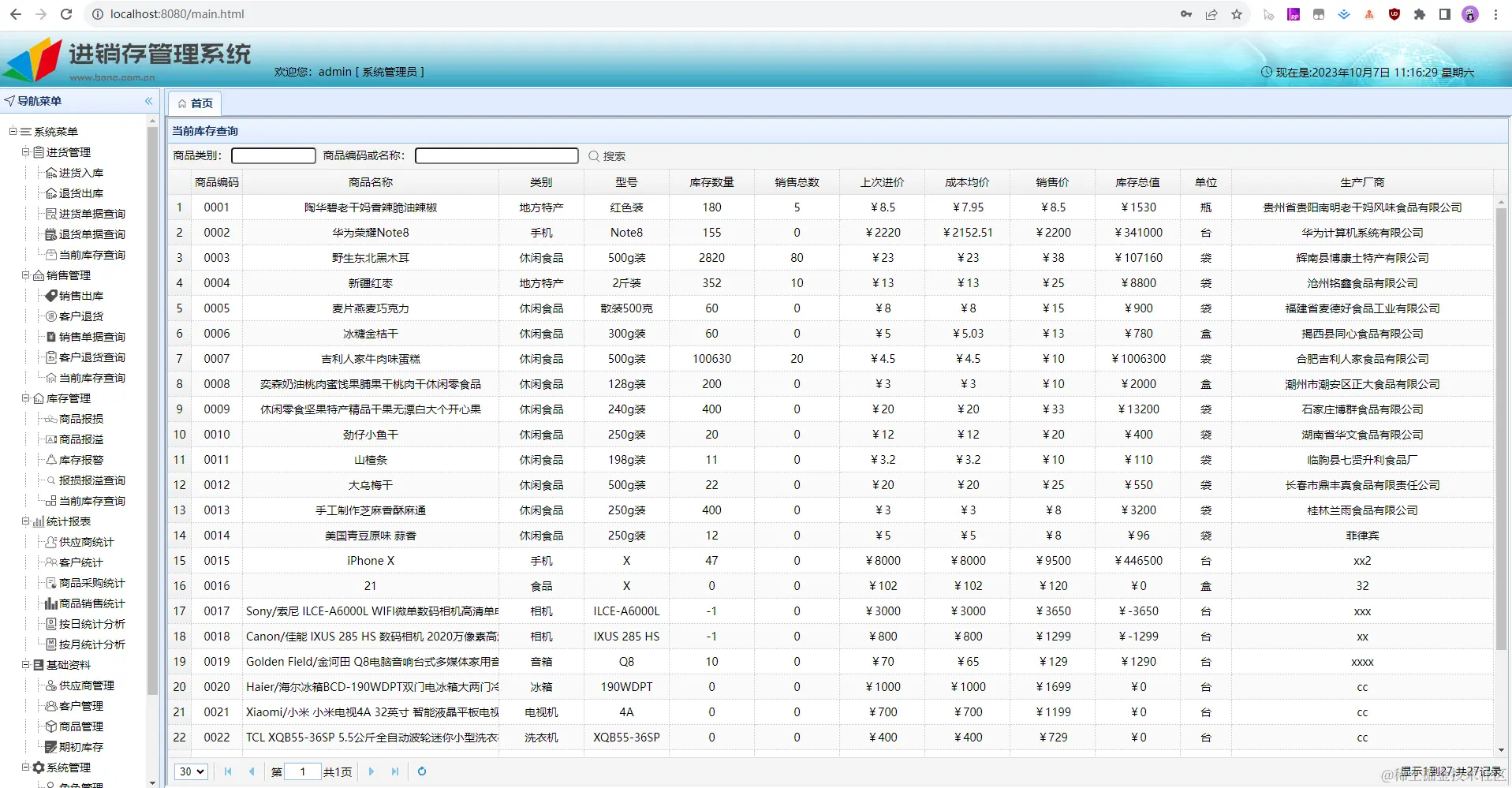
Task: Open 按日统计分析 in the sidebar
Action: coord(91,624)
